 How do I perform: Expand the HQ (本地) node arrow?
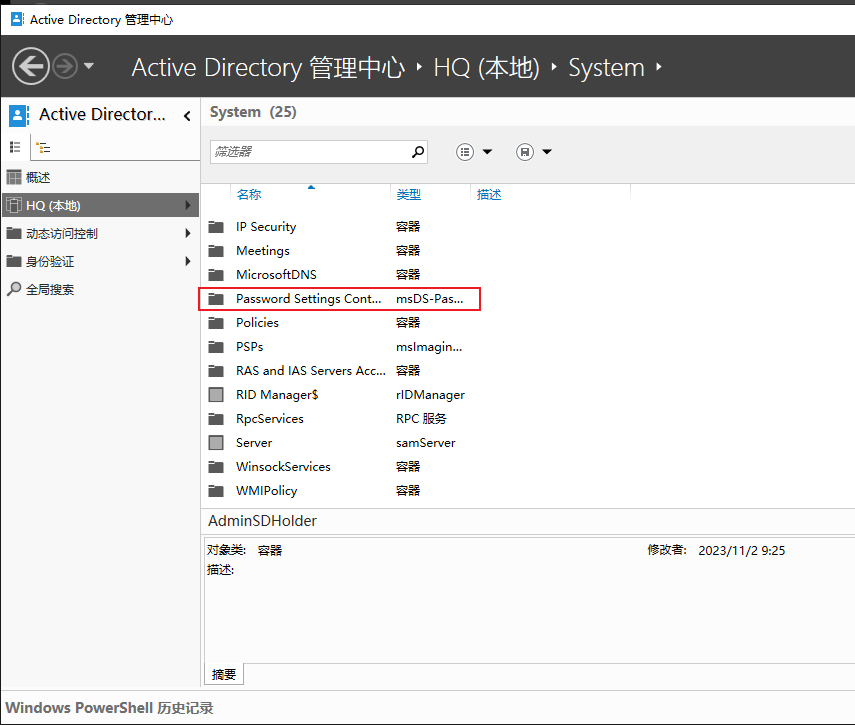pos(188,206)
